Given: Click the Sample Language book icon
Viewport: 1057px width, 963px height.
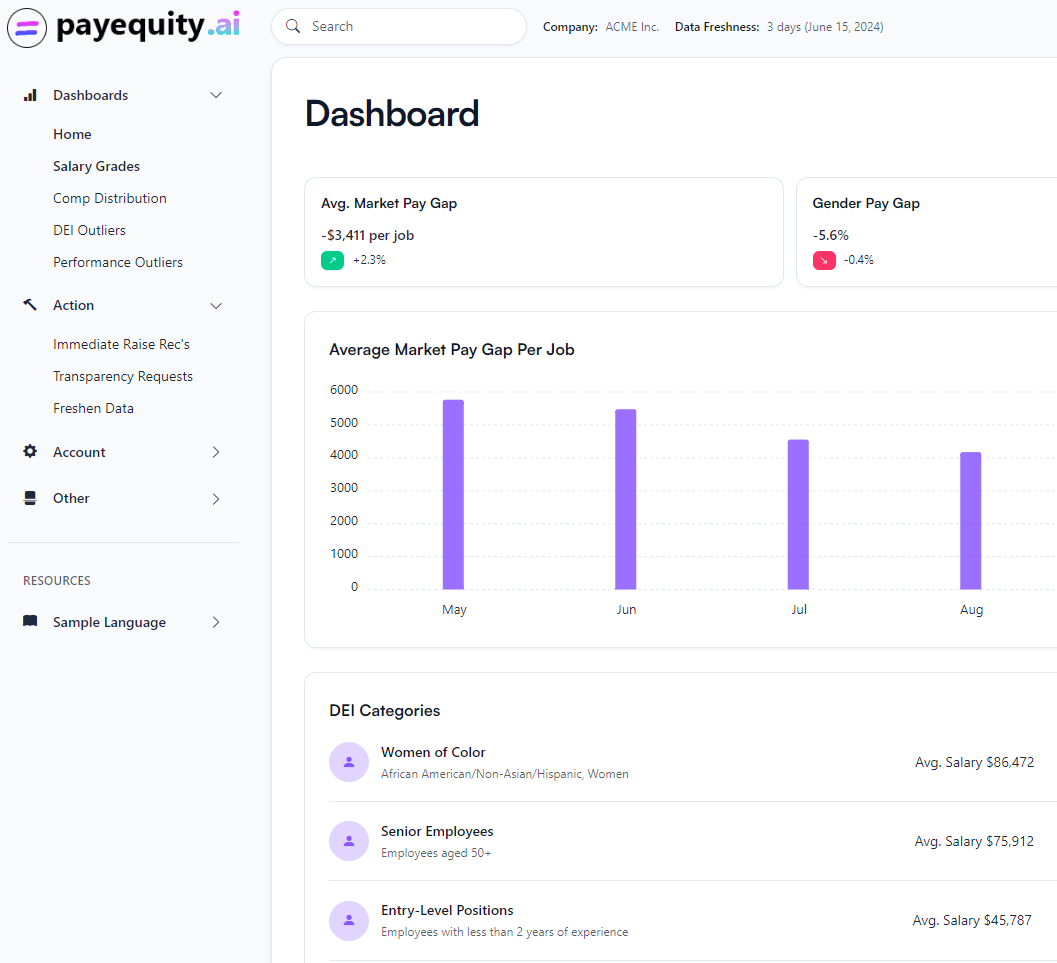Looking at the screenshot, I should click(31, 621).
